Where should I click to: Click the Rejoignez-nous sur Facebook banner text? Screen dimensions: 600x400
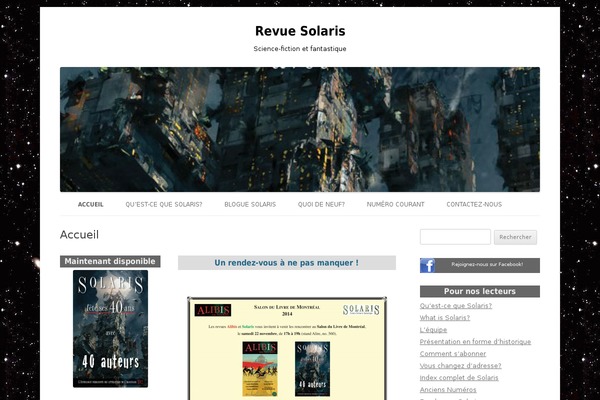487,264
